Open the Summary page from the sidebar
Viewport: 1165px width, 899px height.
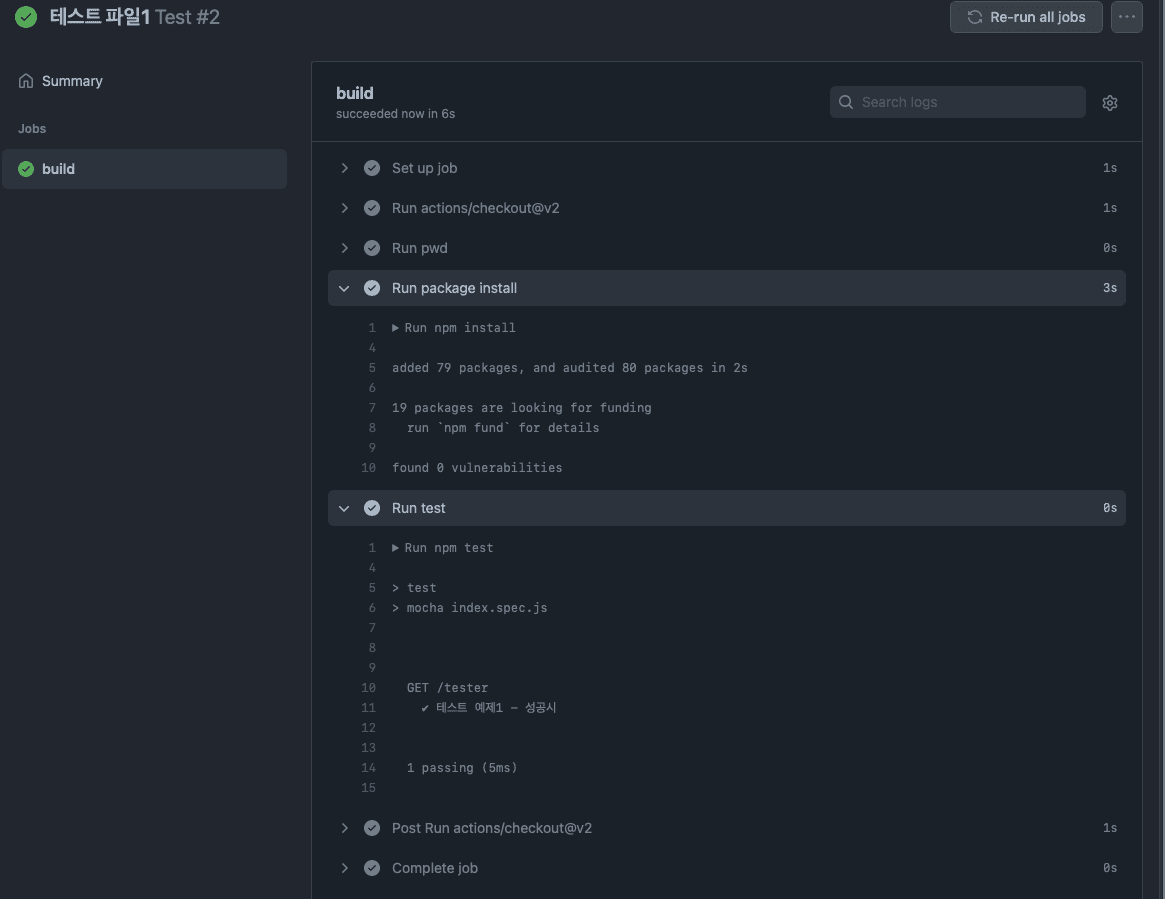72,81
